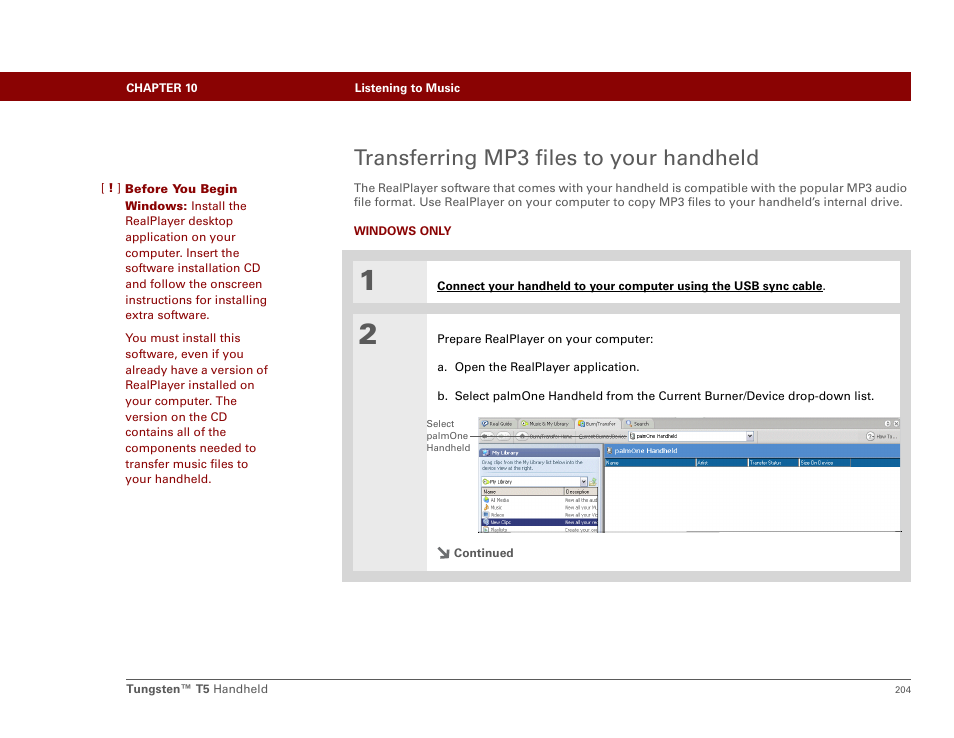This screenshot has width=954, height=738.
Task: Click the "Transferring MP3 files to your handheld" title
Action: point(556,158)
